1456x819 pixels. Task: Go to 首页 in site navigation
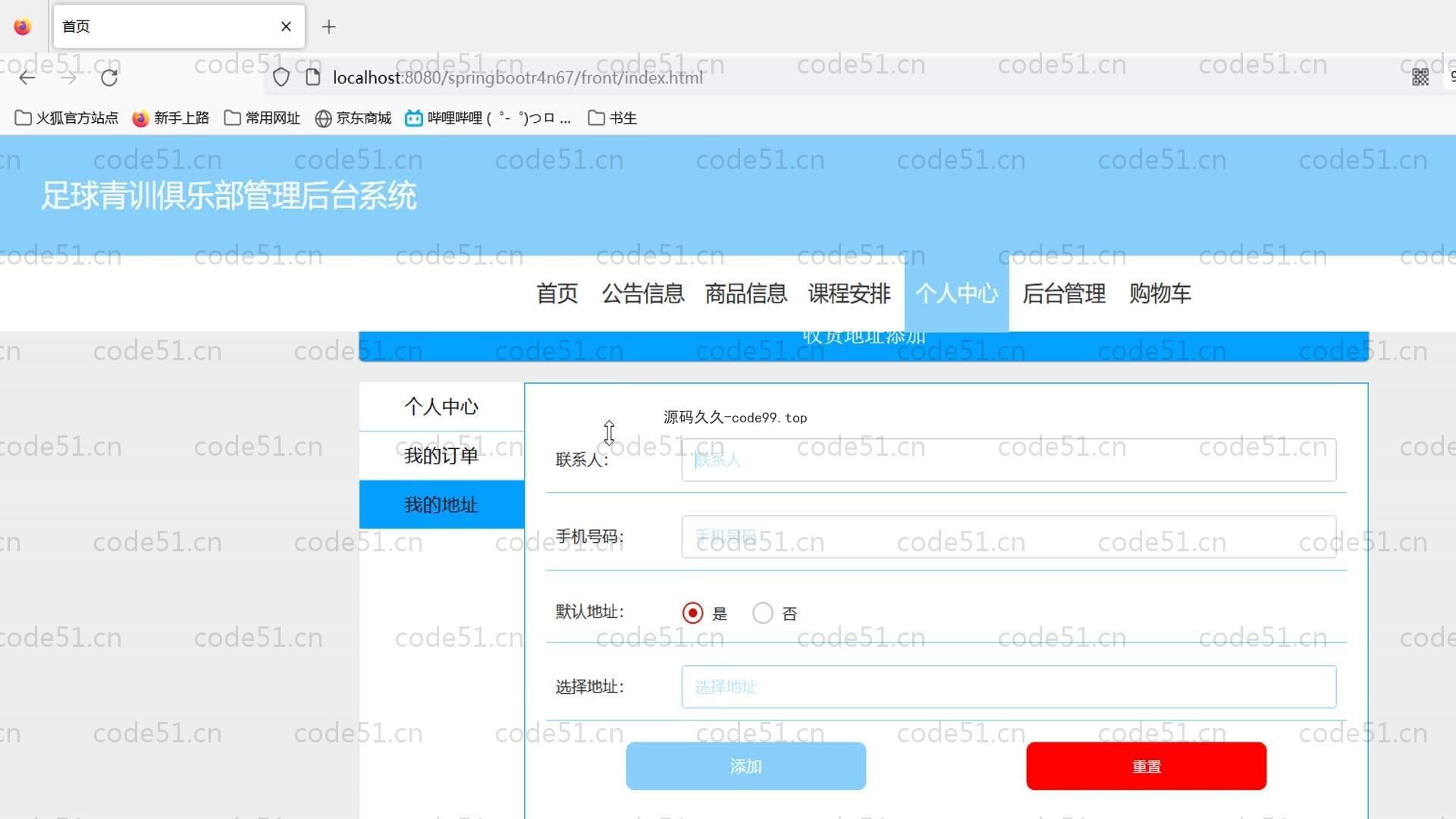tap(557, 293)
